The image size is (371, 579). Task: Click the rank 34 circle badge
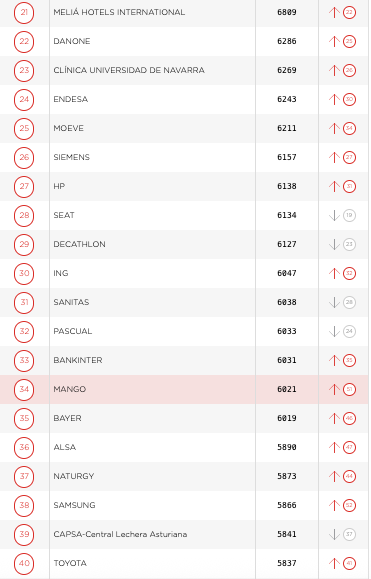tap(24, 389)
